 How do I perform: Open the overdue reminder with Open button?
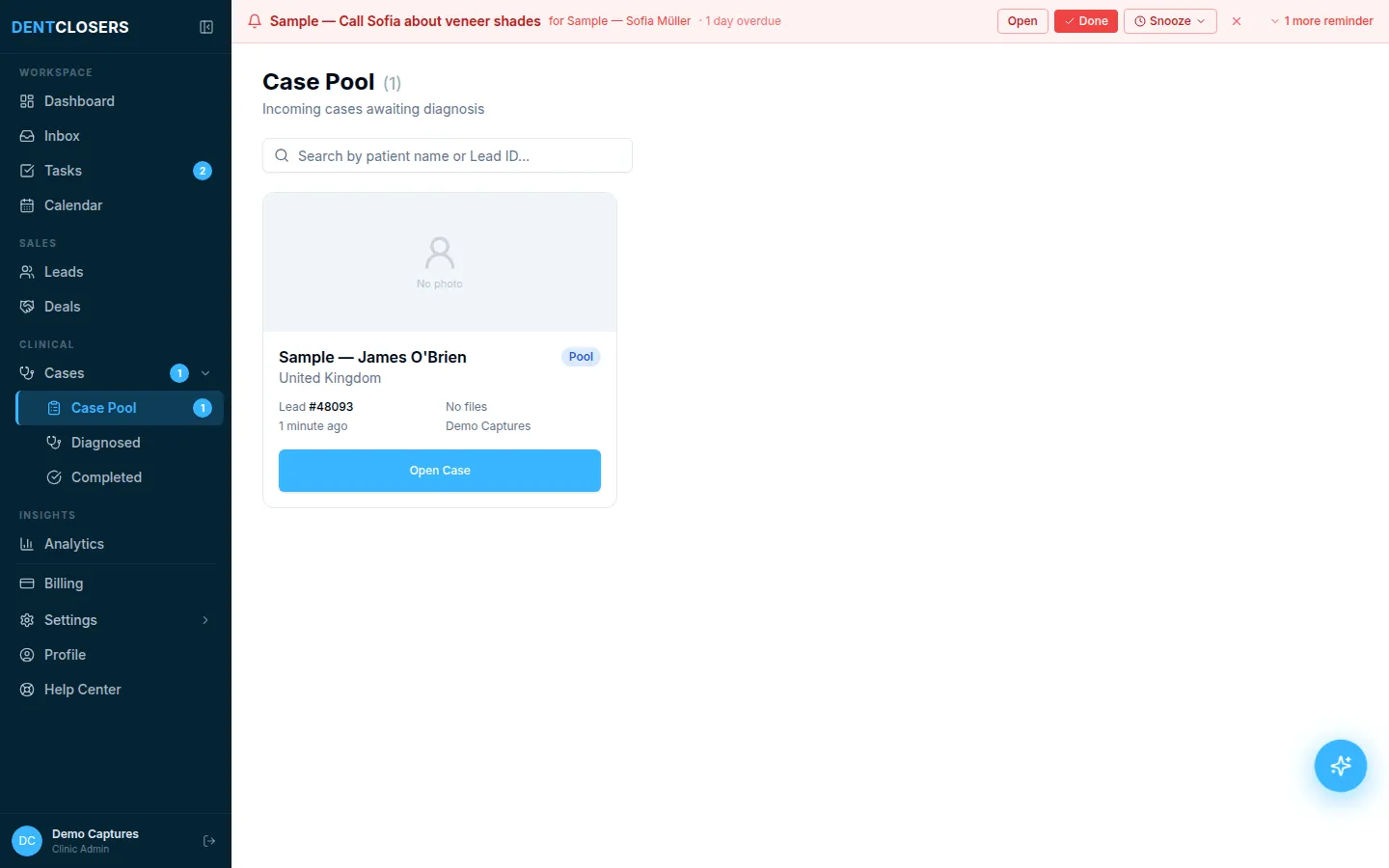coord(1022,21)
